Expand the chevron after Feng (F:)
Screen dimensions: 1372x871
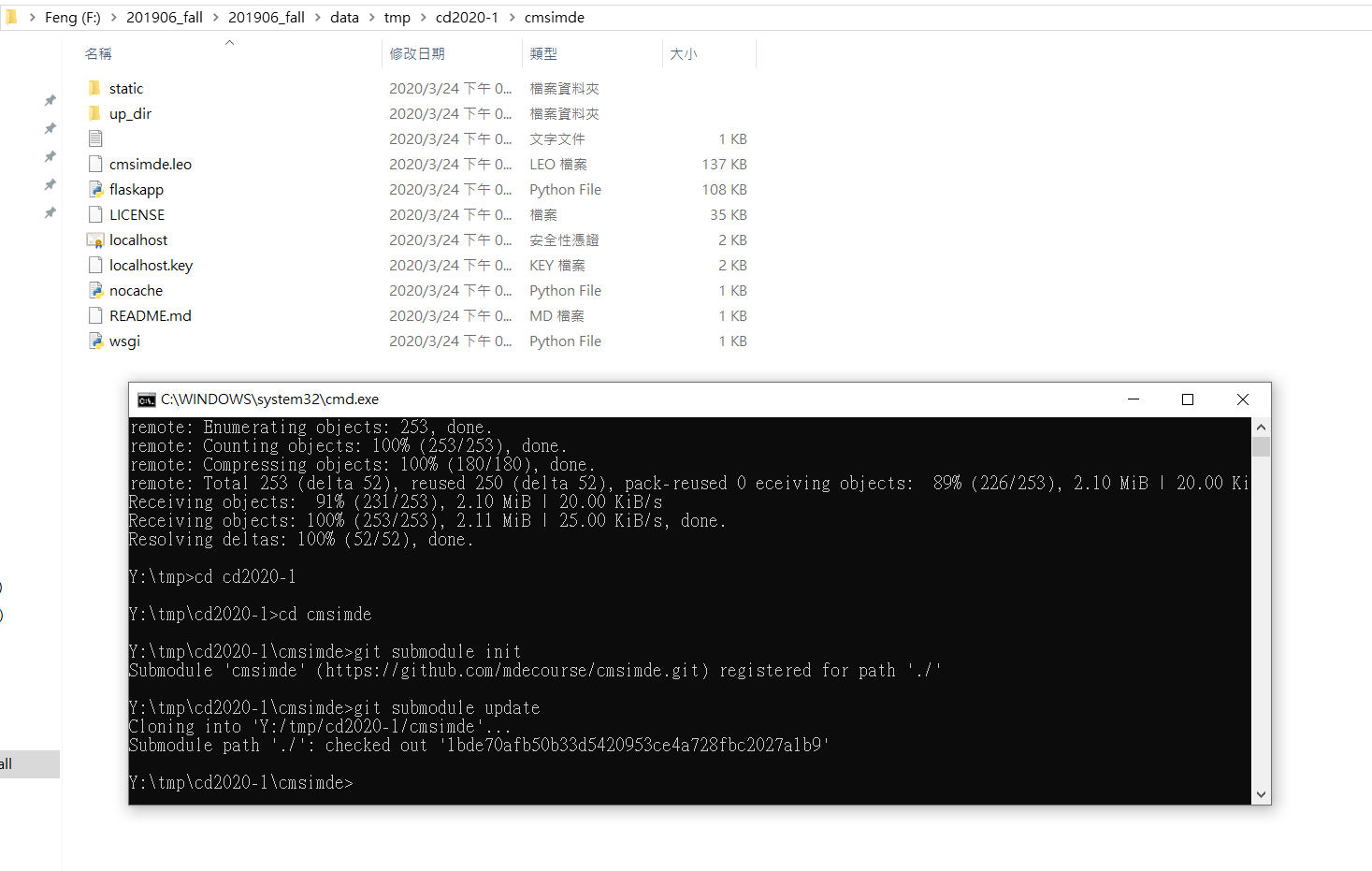114,18
